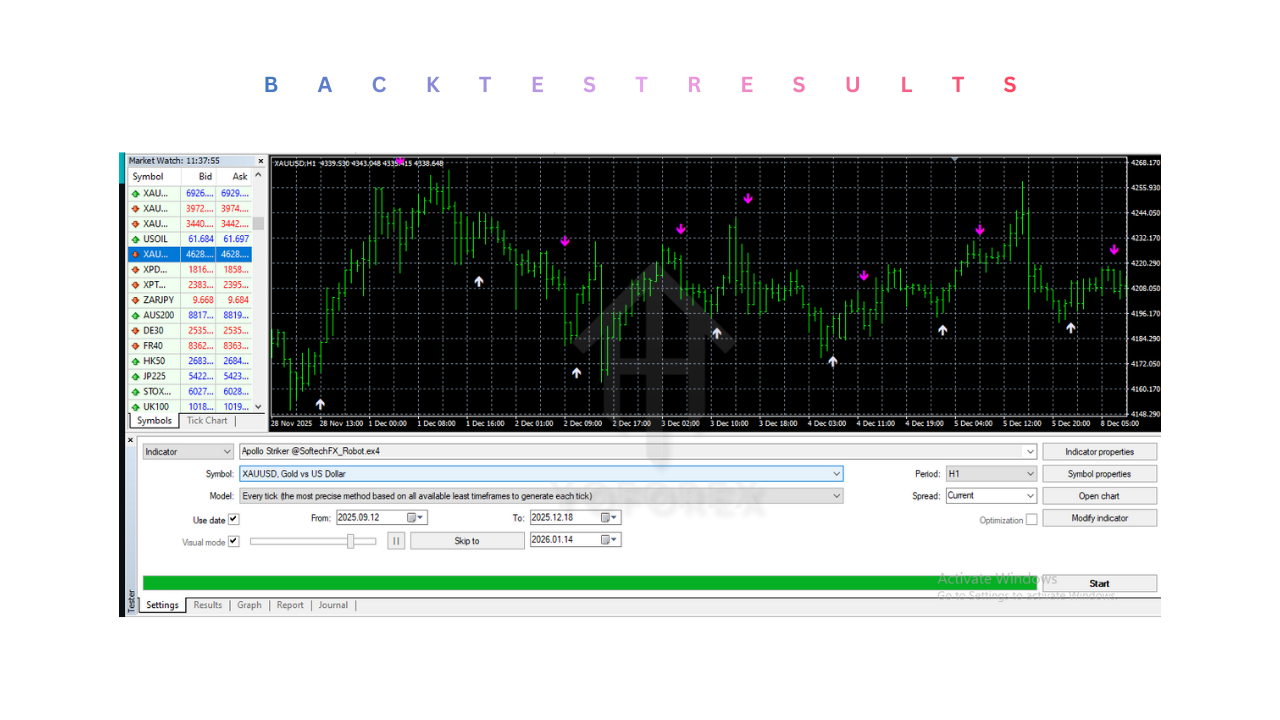Close the Tester panel
This screenshot has width=1280, height=720.
(x=130, y=440)
